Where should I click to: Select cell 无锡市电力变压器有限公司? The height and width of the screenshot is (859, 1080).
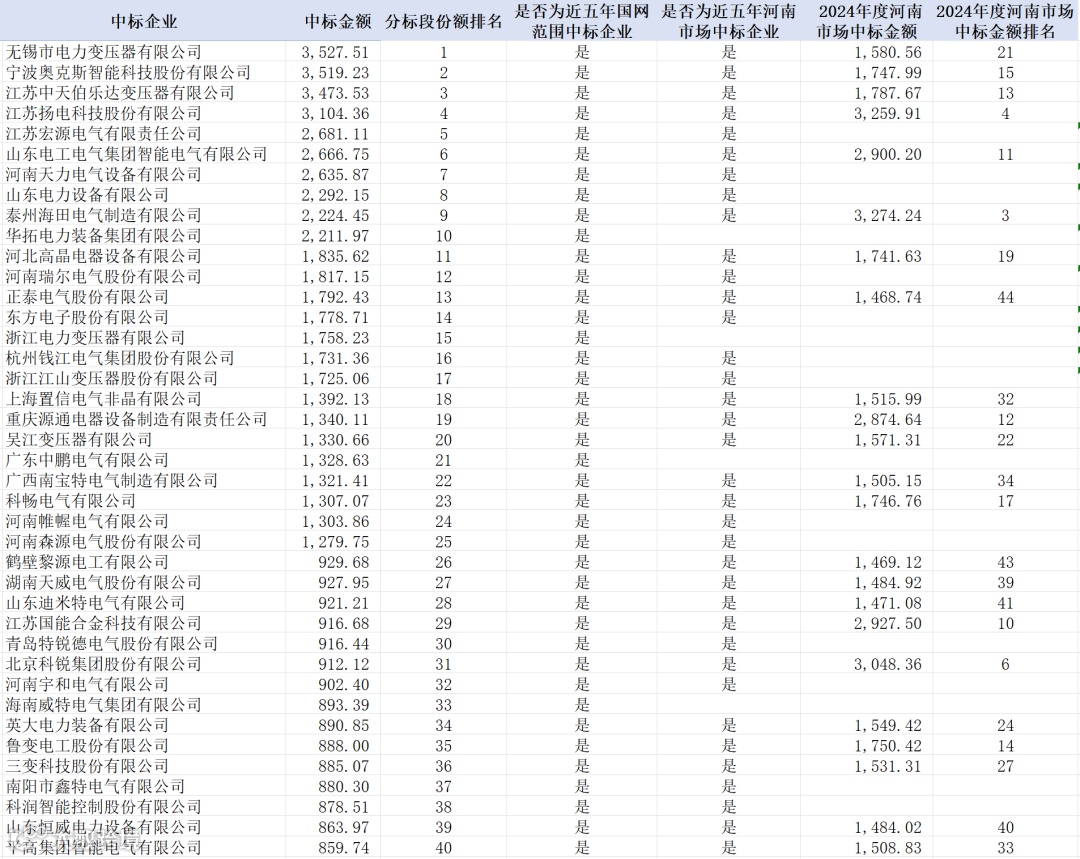pos(103,52)
